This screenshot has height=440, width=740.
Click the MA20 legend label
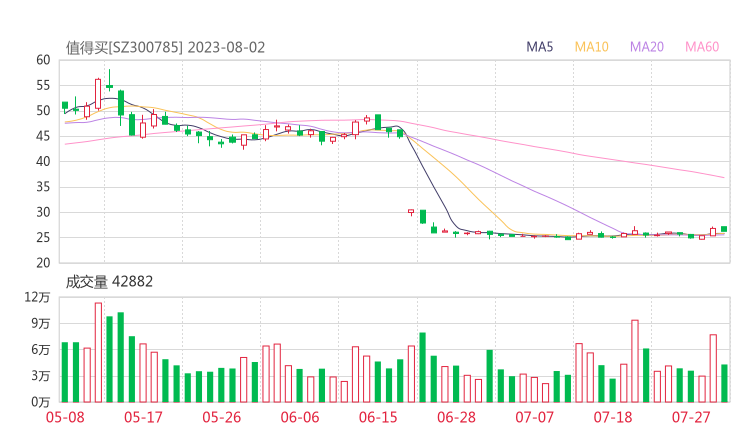[647, 47]
